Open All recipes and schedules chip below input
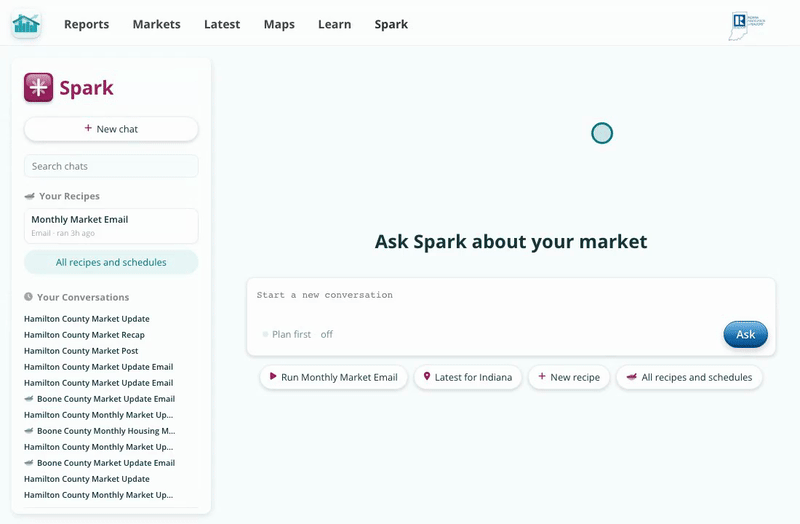The height and width of the screenshot is (524, 800). (x=689, y=378)
